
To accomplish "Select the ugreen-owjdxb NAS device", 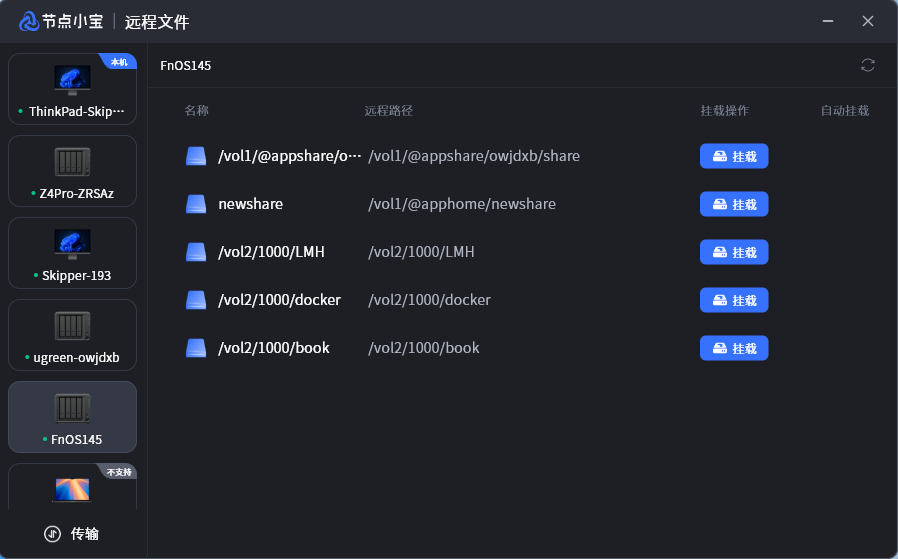I will pyautogui.click(x=72, y=335).
